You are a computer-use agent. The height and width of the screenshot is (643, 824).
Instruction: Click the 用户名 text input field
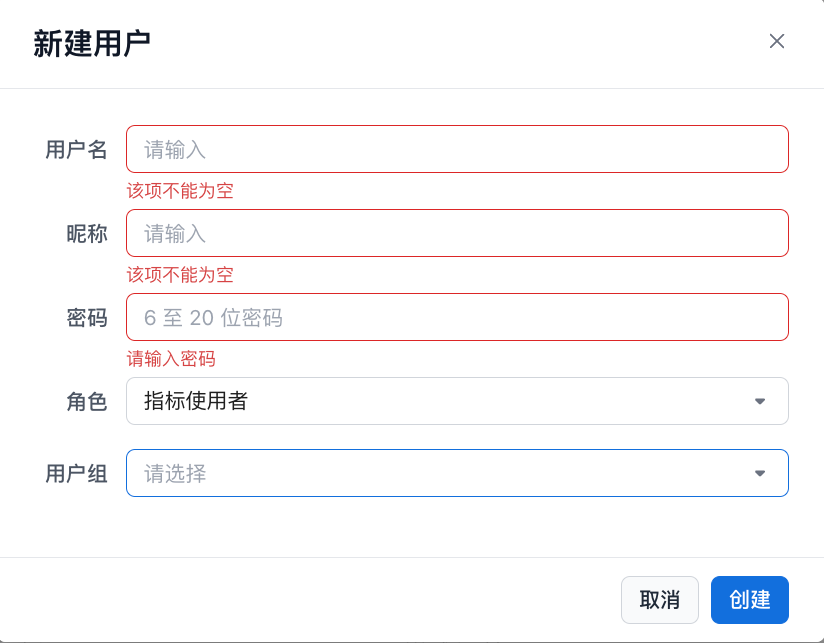pyautogui.click(x=457, y=149)
